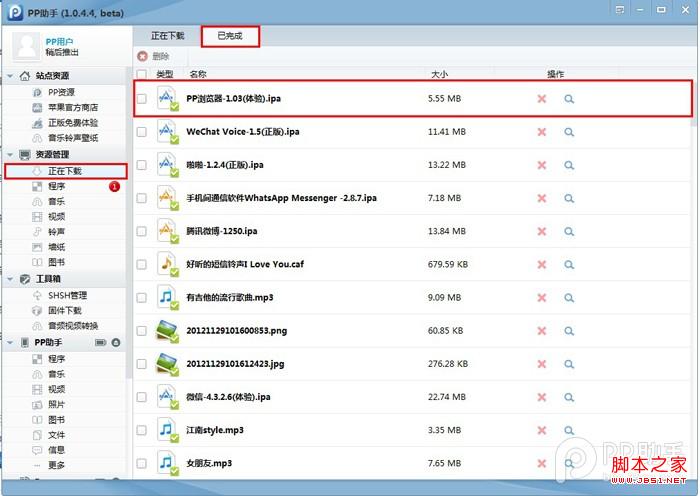Sort by the 名称 column header

198,74
